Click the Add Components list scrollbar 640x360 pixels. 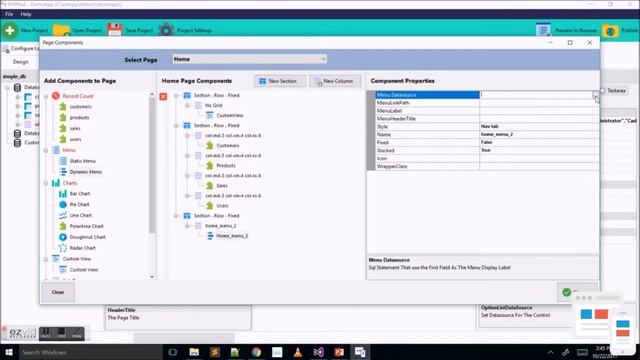pos(152,165)
